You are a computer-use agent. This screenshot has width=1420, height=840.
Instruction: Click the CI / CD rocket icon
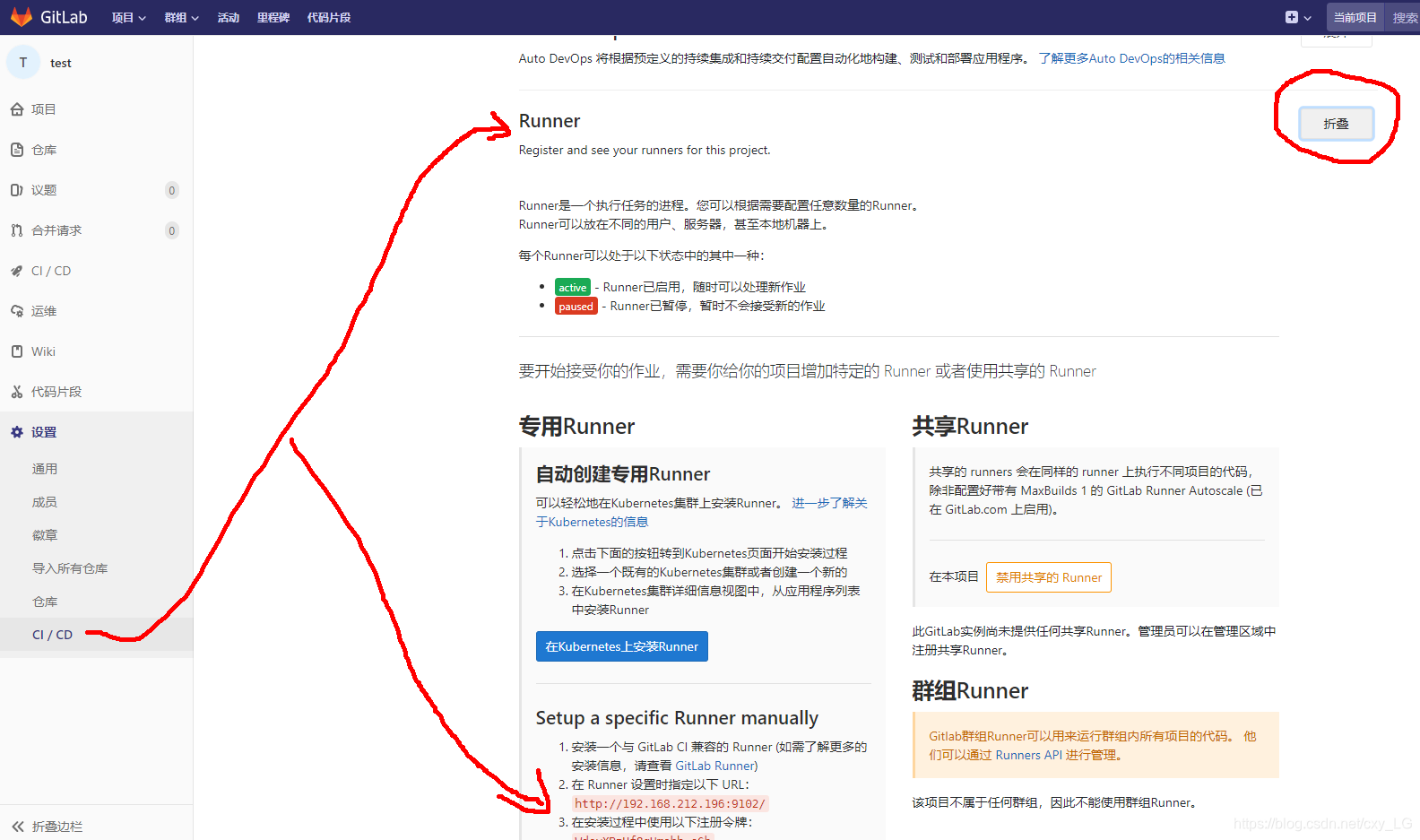(17, 271)
